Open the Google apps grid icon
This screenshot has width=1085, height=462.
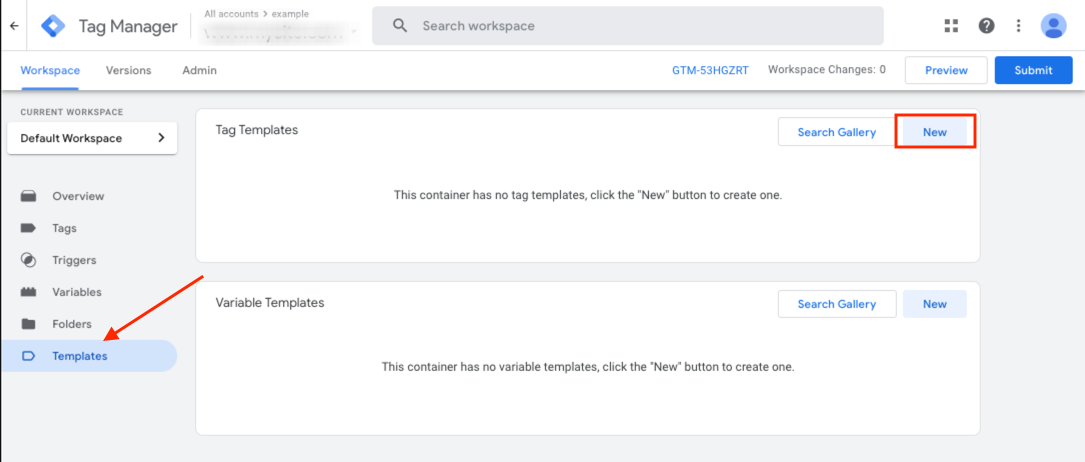[x=951, y=26]
